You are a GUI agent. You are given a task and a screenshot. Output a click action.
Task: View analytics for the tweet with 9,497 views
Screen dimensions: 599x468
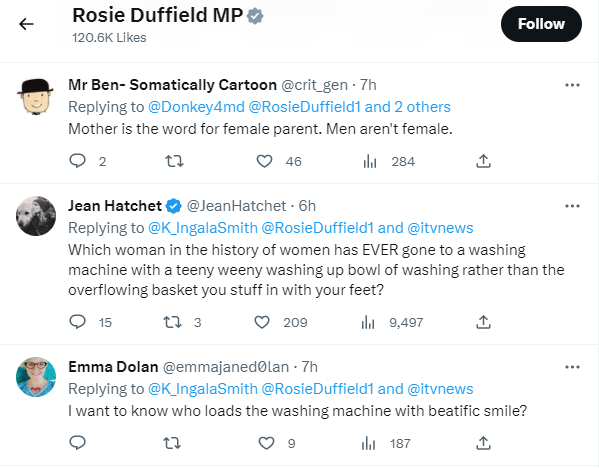pos(368,322)
